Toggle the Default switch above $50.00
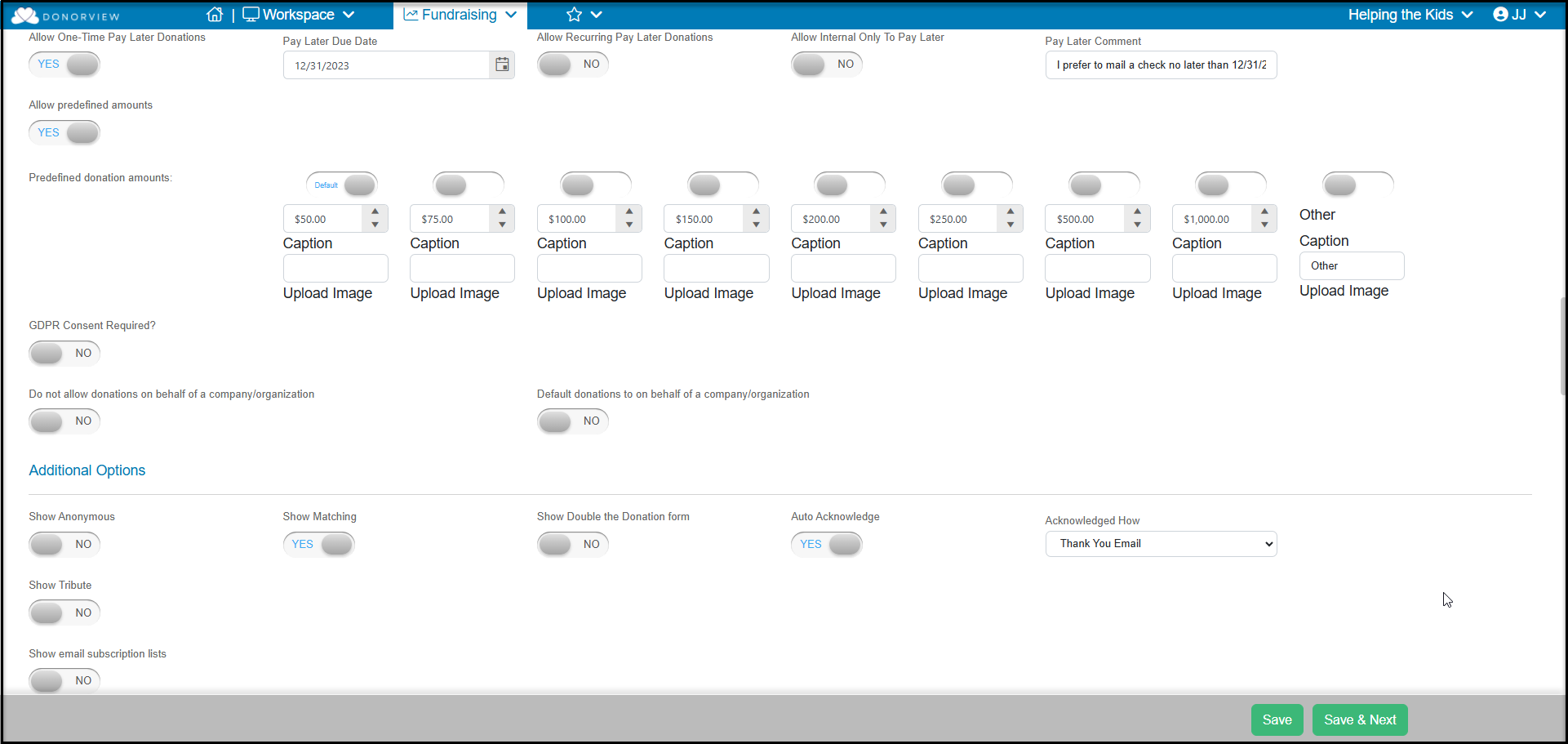Viewport: 1568px width, 744px height. (342, 185)
